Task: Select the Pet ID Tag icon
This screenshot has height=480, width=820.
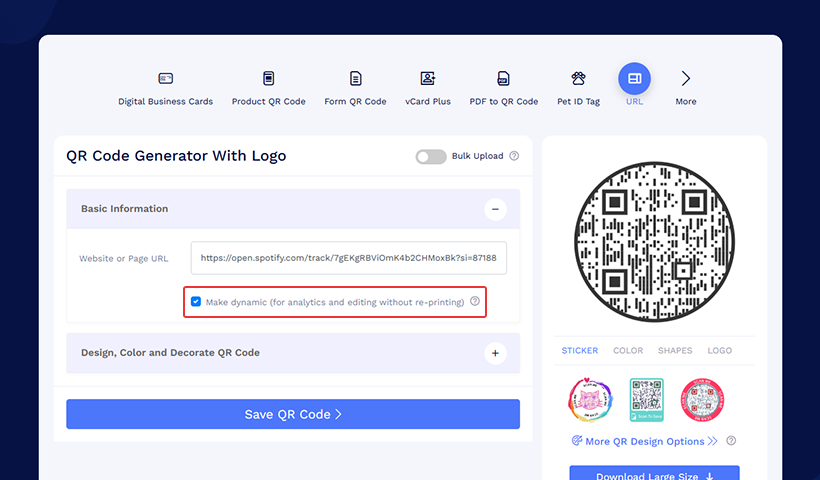Action: pyautogui.click(x=578, y=79)
